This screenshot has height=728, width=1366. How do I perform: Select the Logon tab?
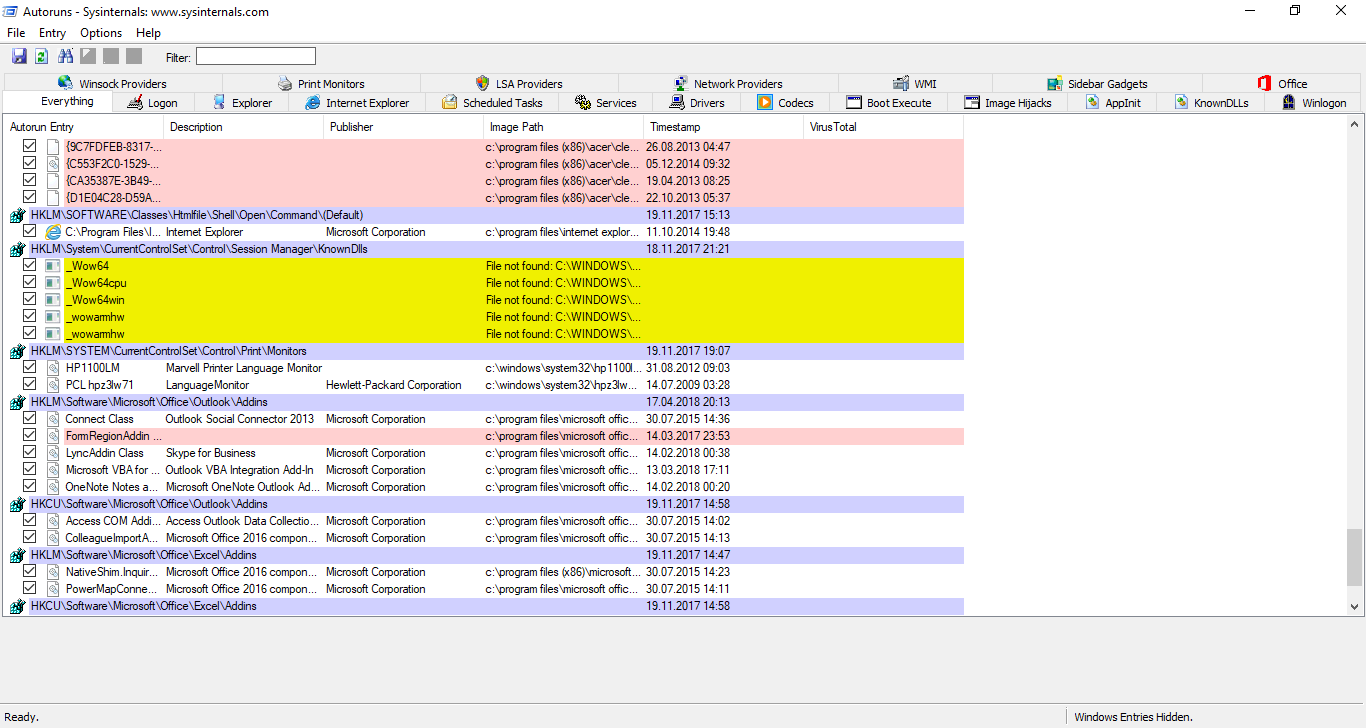153,103
